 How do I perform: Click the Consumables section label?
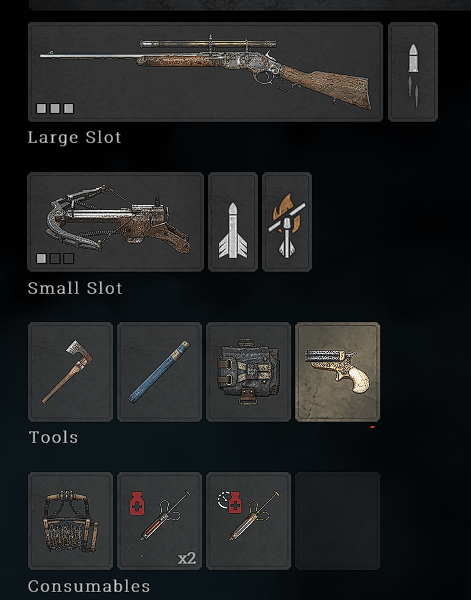[x=89, y=586]
